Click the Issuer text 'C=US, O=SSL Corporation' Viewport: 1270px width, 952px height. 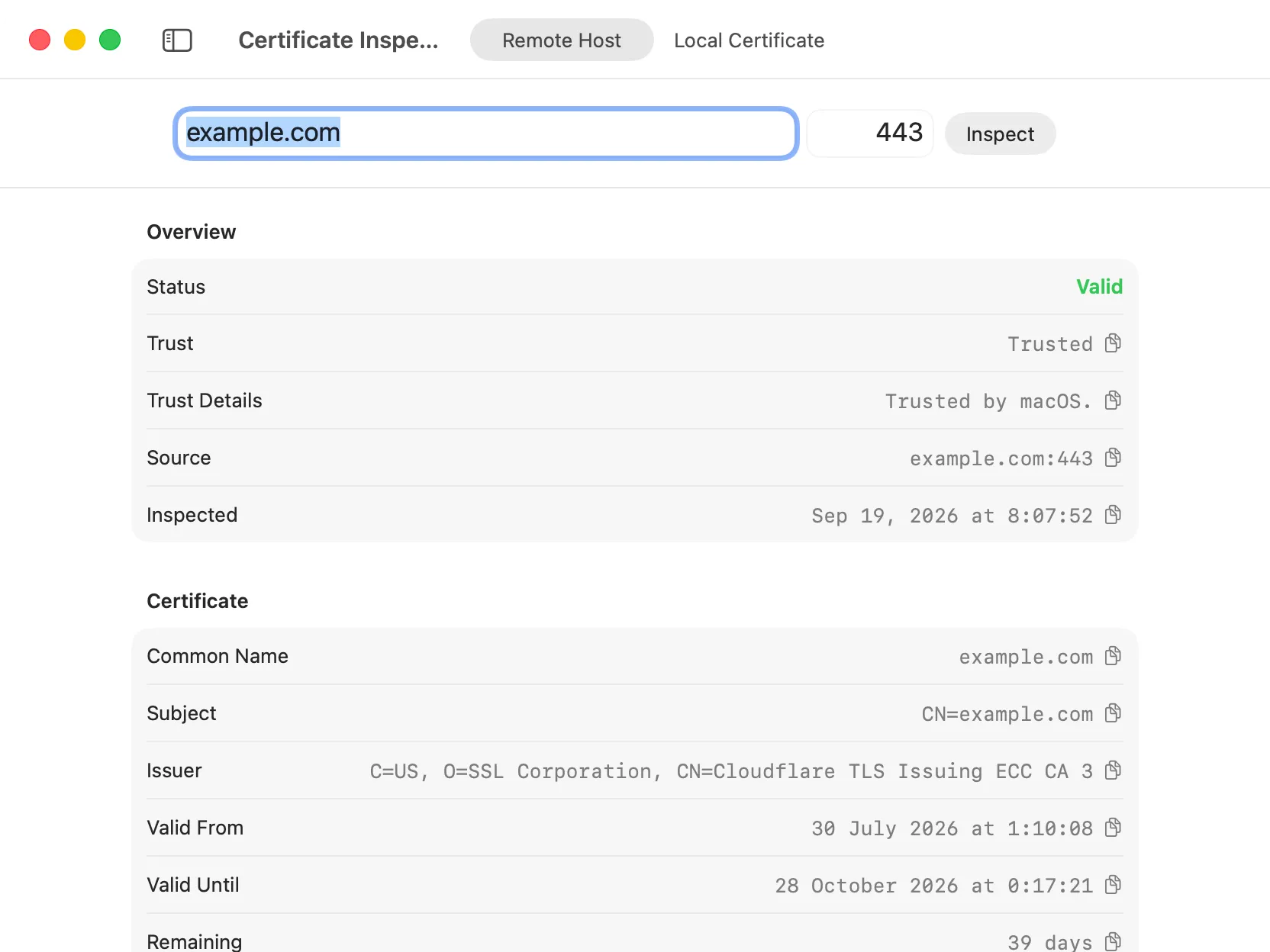coord(512,771)
